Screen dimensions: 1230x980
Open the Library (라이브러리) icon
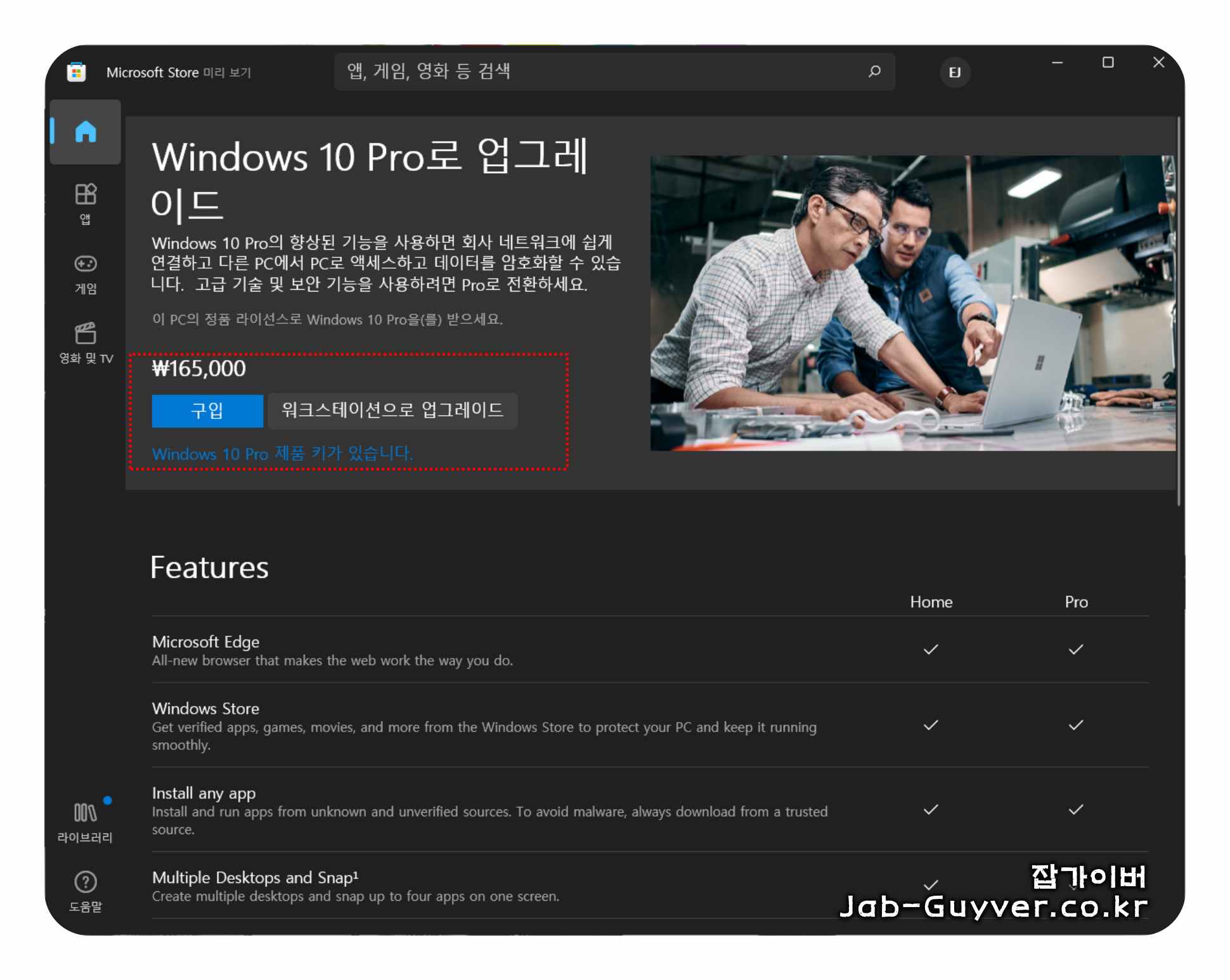tap(86, 813)
